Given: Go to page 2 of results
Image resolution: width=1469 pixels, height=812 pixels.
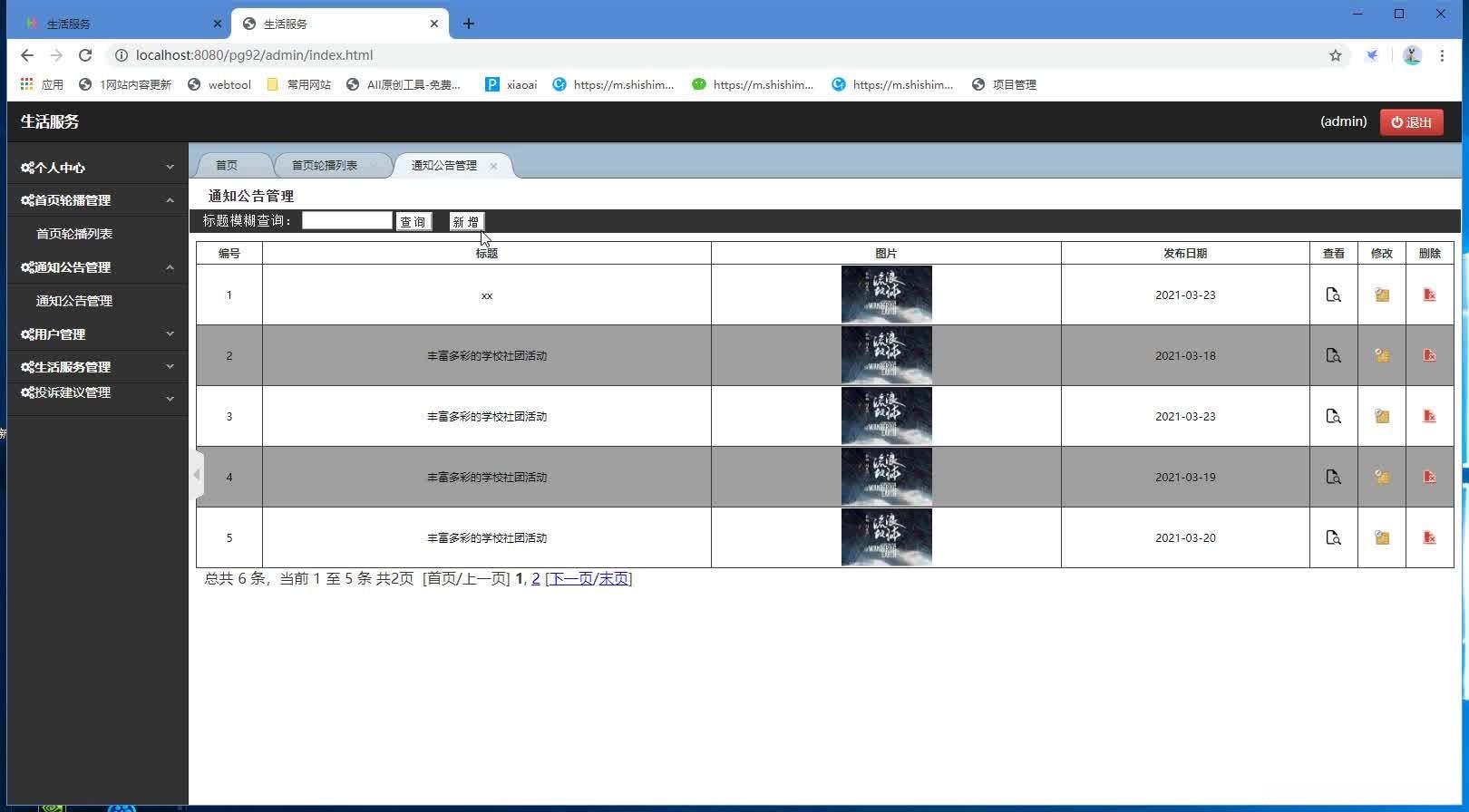Looking at the screenshot, I should (x=536, y=578).
